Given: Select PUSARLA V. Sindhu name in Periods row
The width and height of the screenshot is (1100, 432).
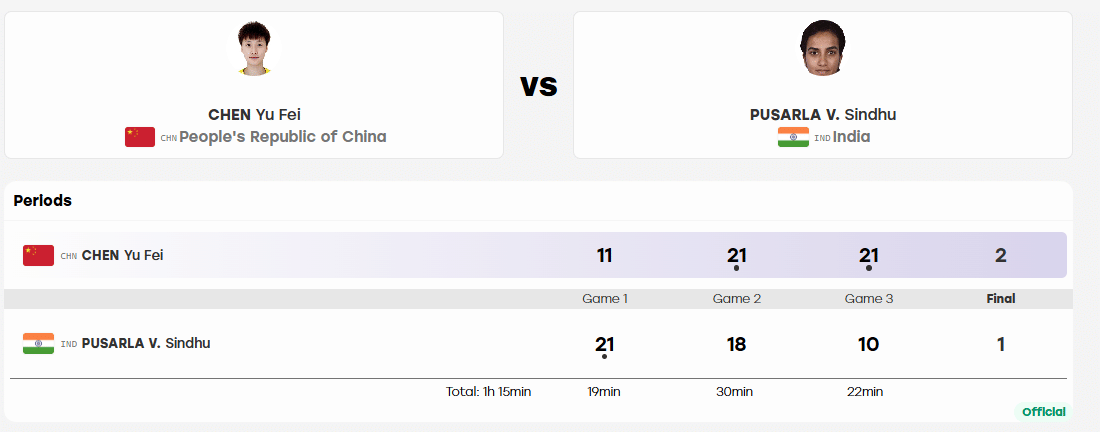Looking at the screenshot, I should click(x=146, y=344).
